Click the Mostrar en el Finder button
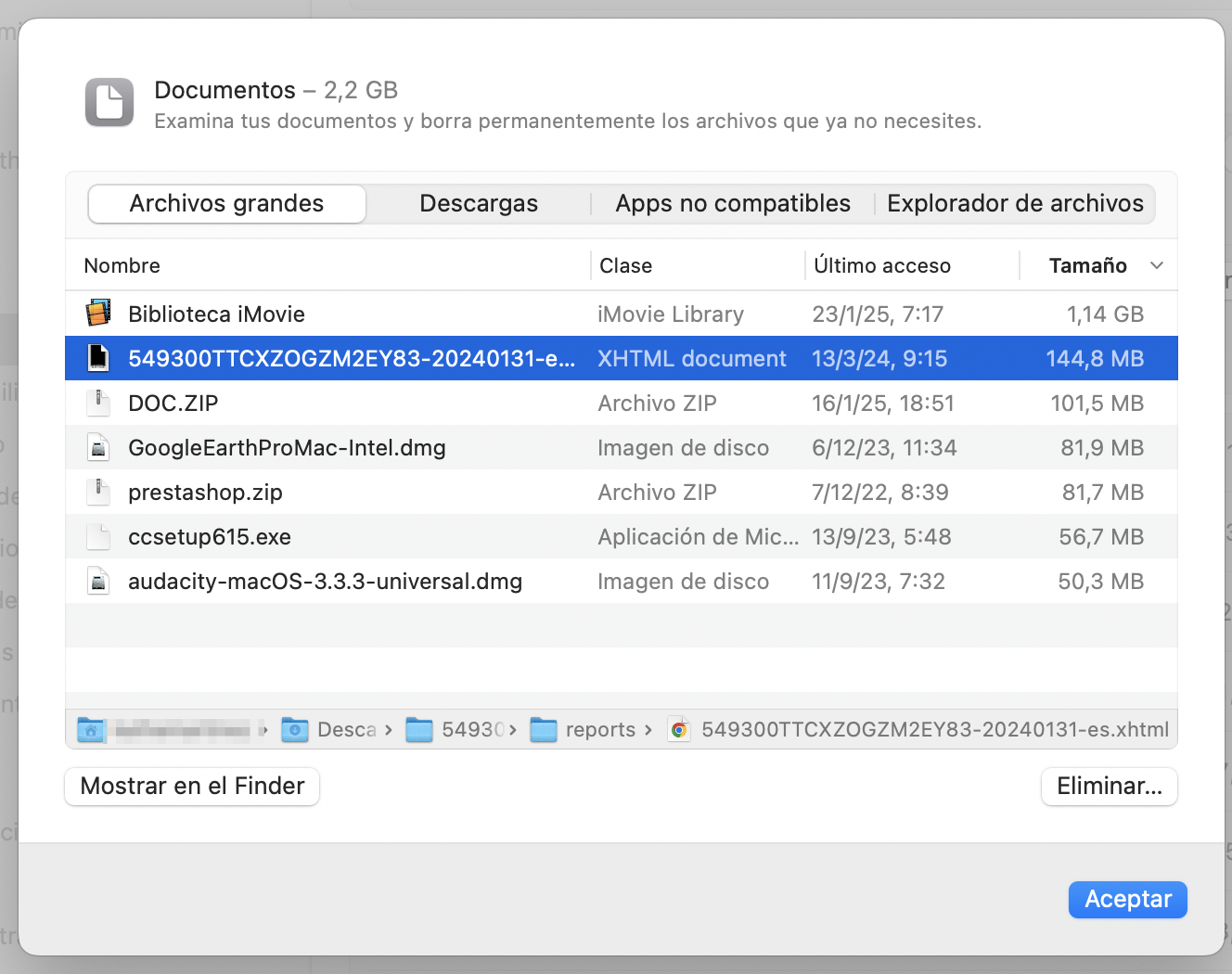Image resolution: width=1232 pixels, height=974 pixels. tap(191, 786)
